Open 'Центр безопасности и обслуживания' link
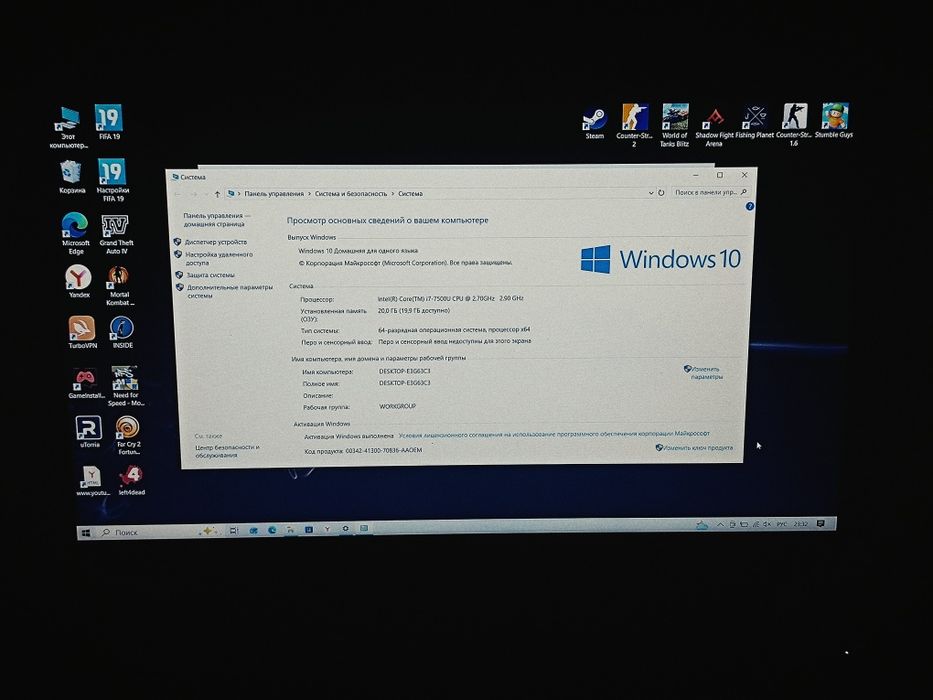The height and width of the screenshot is (700, 933). pos(227,451)
